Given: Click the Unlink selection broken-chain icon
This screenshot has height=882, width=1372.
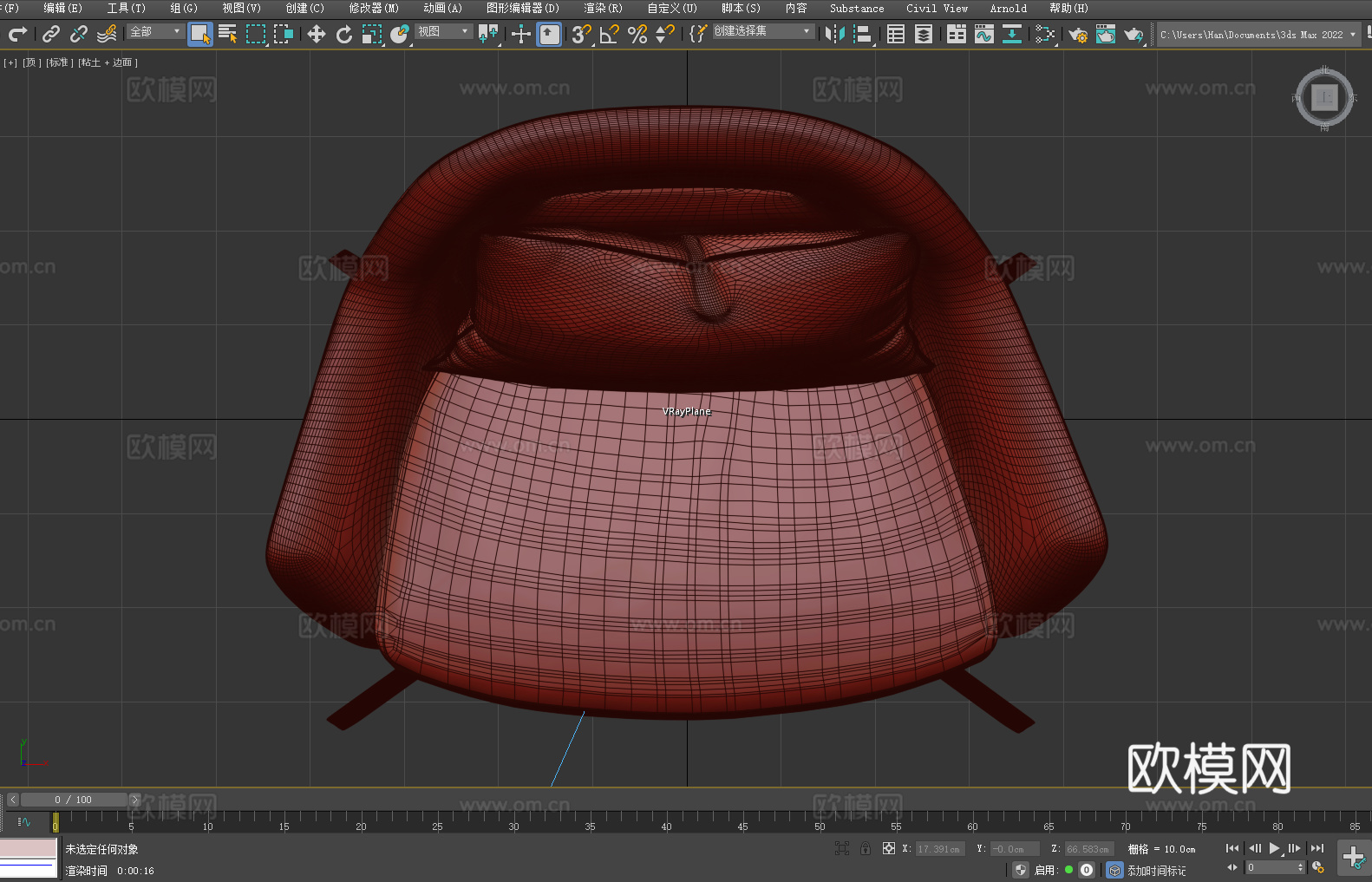Looking at the screenshot, I should tap(78, 34).
